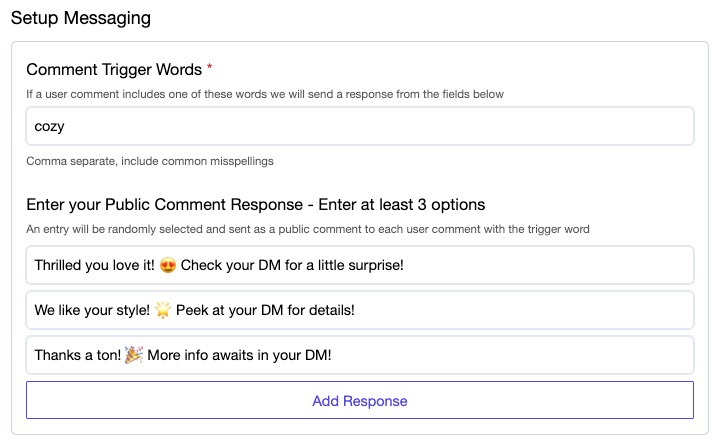
Task: Click the "Enter your Public Comment Response" label
Action: [x=163, y=204]
